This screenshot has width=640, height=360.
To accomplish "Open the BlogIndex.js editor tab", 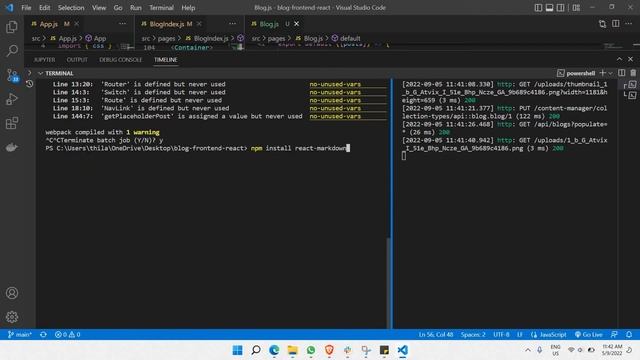I will coord(167,24).
